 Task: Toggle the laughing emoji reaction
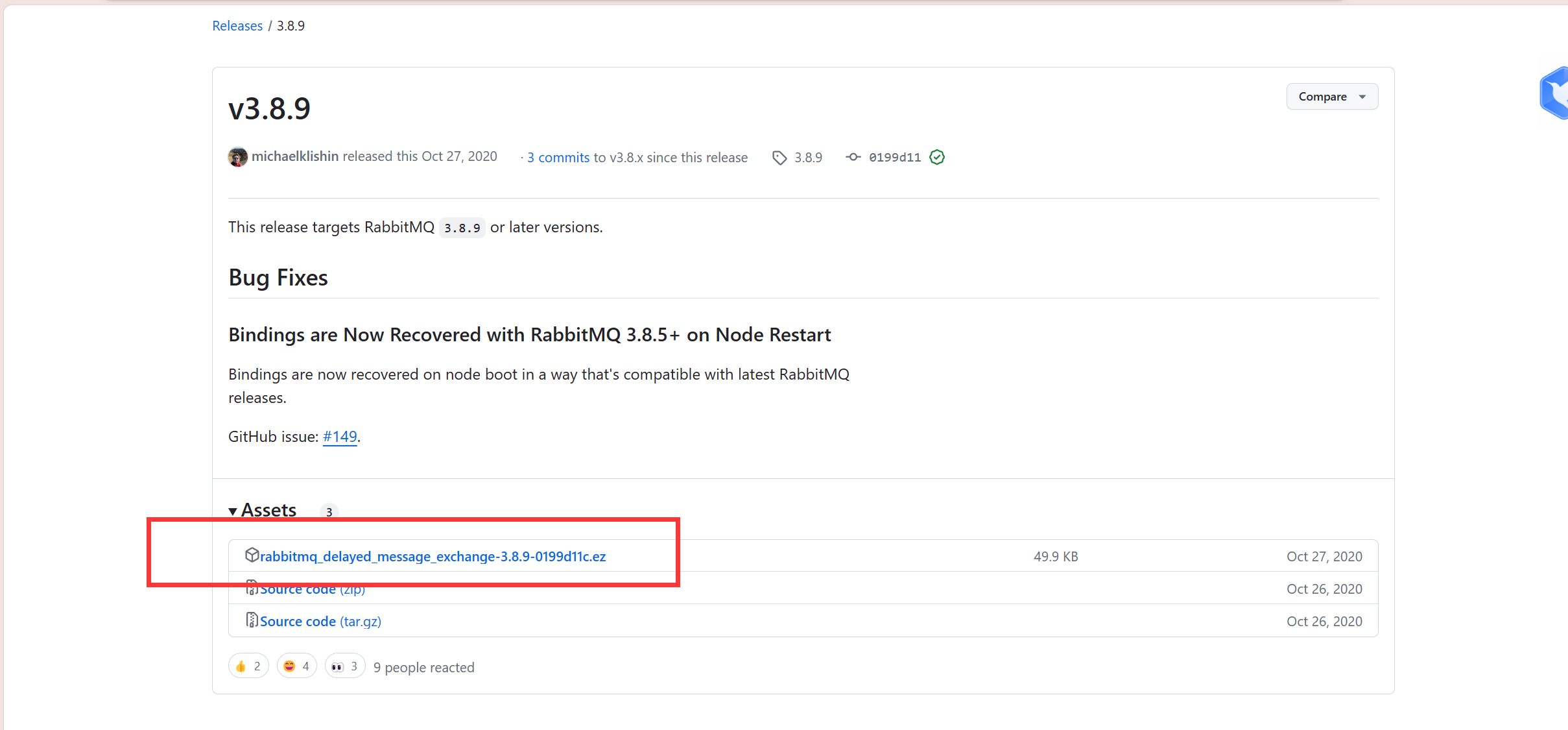(296, 666)
